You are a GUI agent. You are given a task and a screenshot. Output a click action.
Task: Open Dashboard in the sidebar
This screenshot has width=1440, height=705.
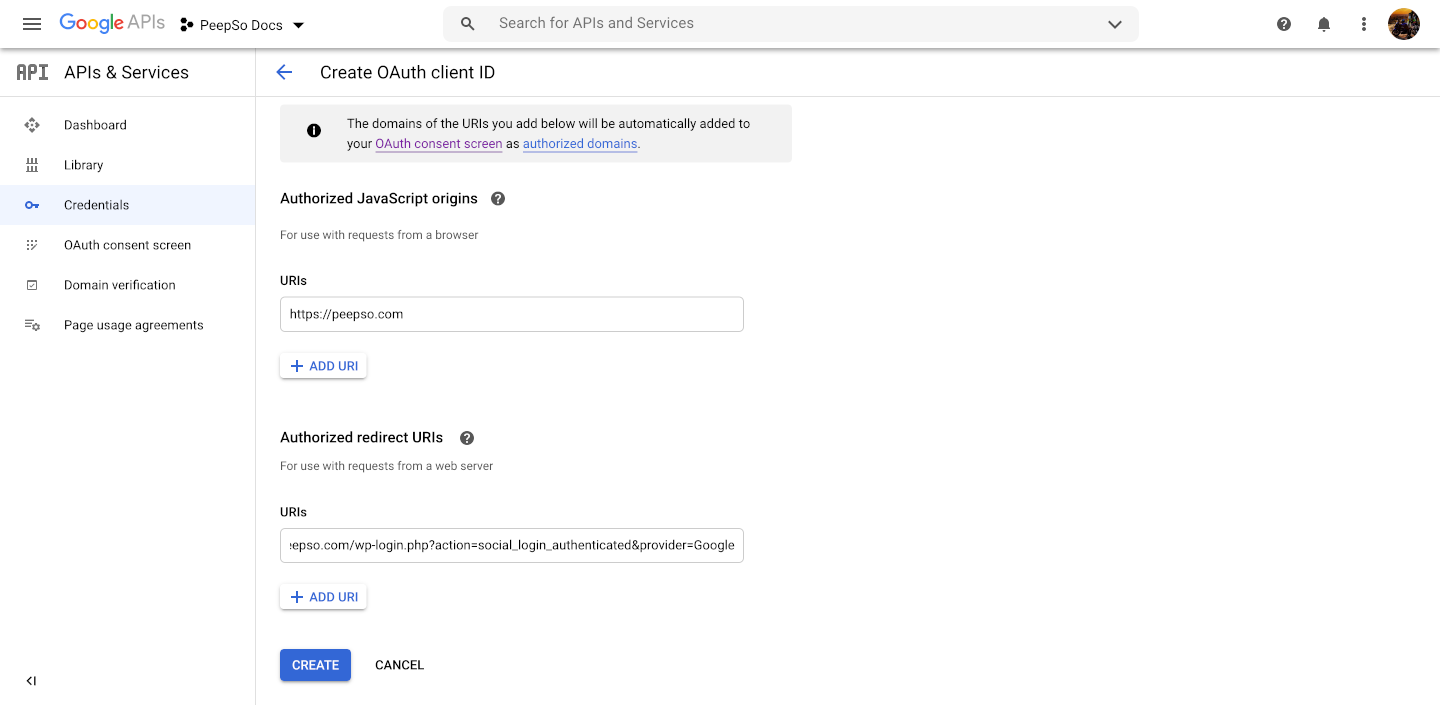coord(127,125)
